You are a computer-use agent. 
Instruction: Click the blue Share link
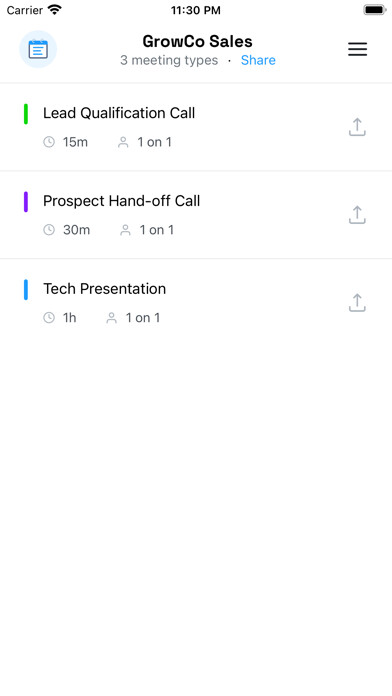coord(258,60)
